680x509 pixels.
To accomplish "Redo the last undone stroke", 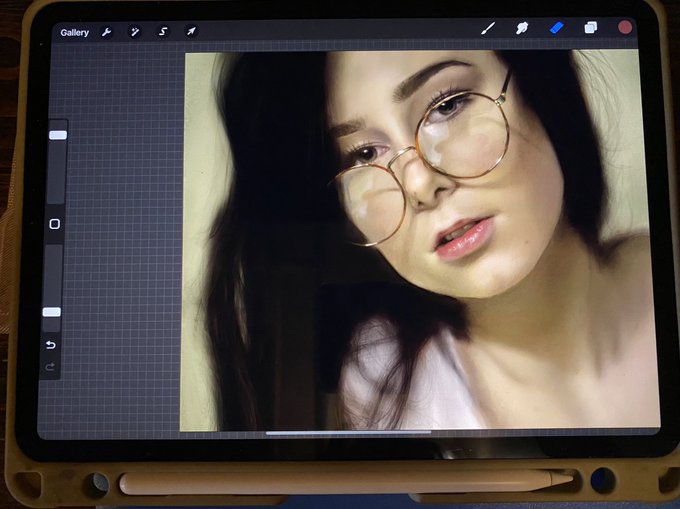I will coord(50,367).
